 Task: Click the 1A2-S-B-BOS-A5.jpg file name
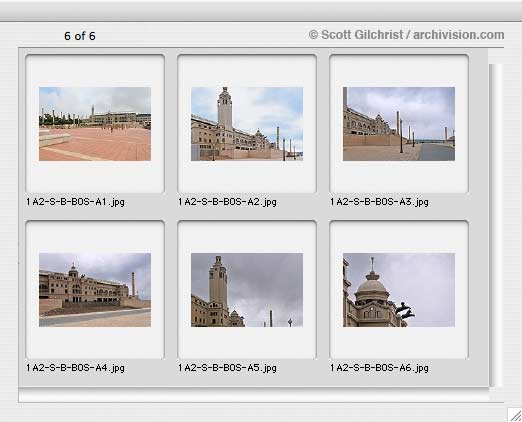point(227,368)
